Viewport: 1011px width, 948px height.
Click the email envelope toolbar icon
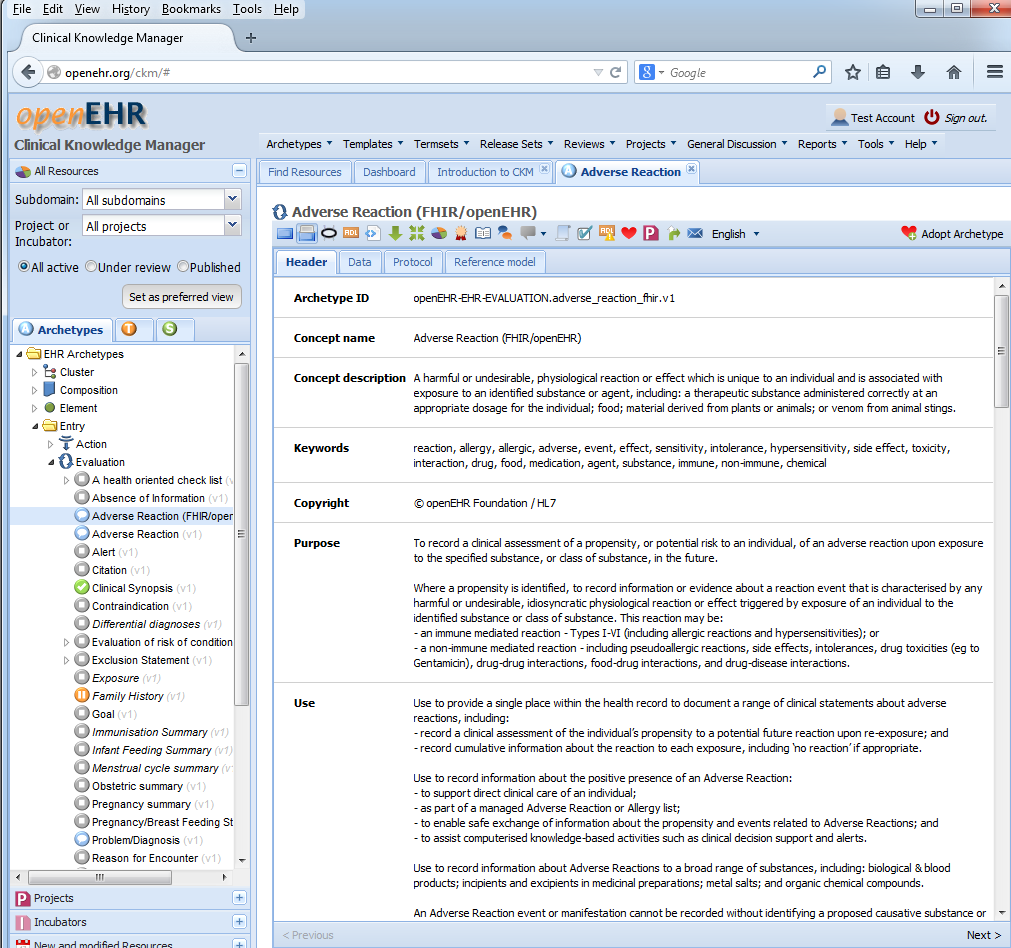point(695,233)
